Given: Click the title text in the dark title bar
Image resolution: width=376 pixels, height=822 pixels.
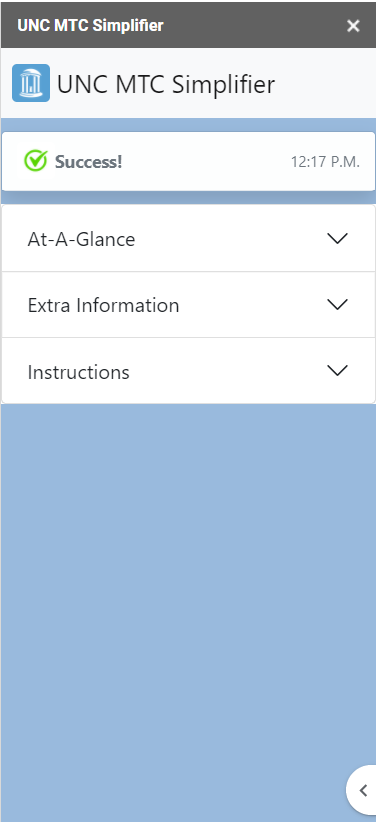Looking at the screenshot, I should click(x=90, y=25).
